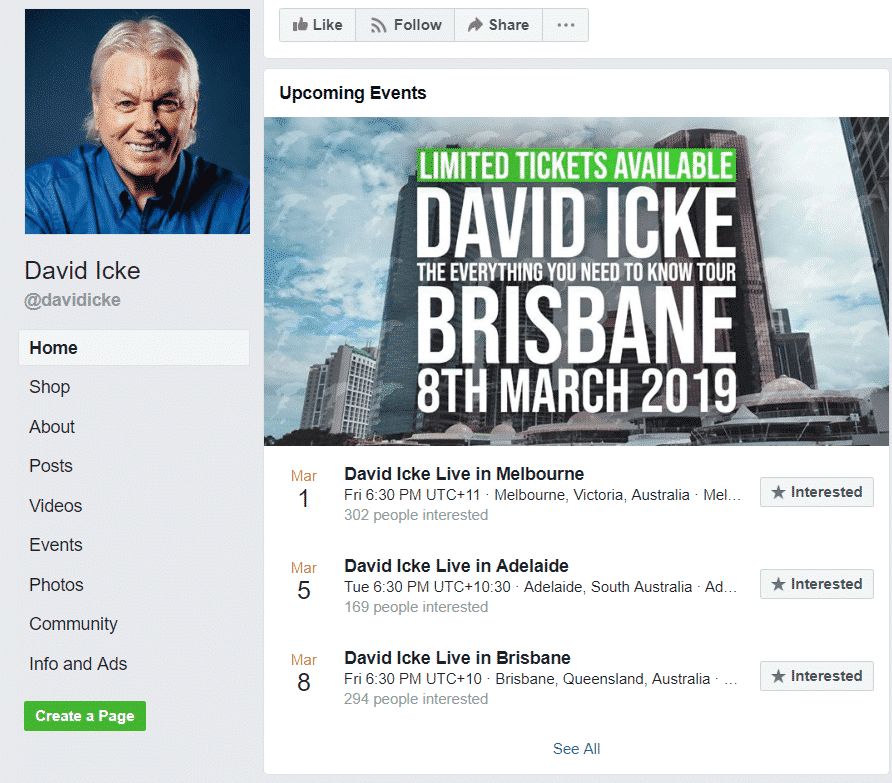Open the Photos section
Screen dimensions: 892x783
tap(56, 585)
